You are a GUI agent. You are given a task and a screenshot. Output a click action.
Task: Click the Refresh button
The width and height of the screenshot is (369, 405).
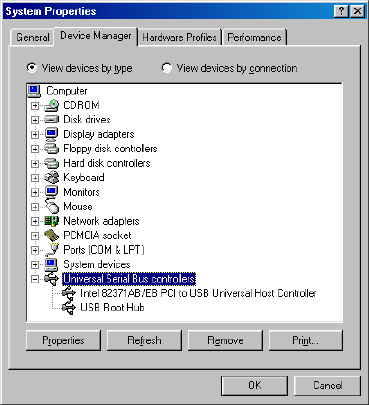(144, 340)
